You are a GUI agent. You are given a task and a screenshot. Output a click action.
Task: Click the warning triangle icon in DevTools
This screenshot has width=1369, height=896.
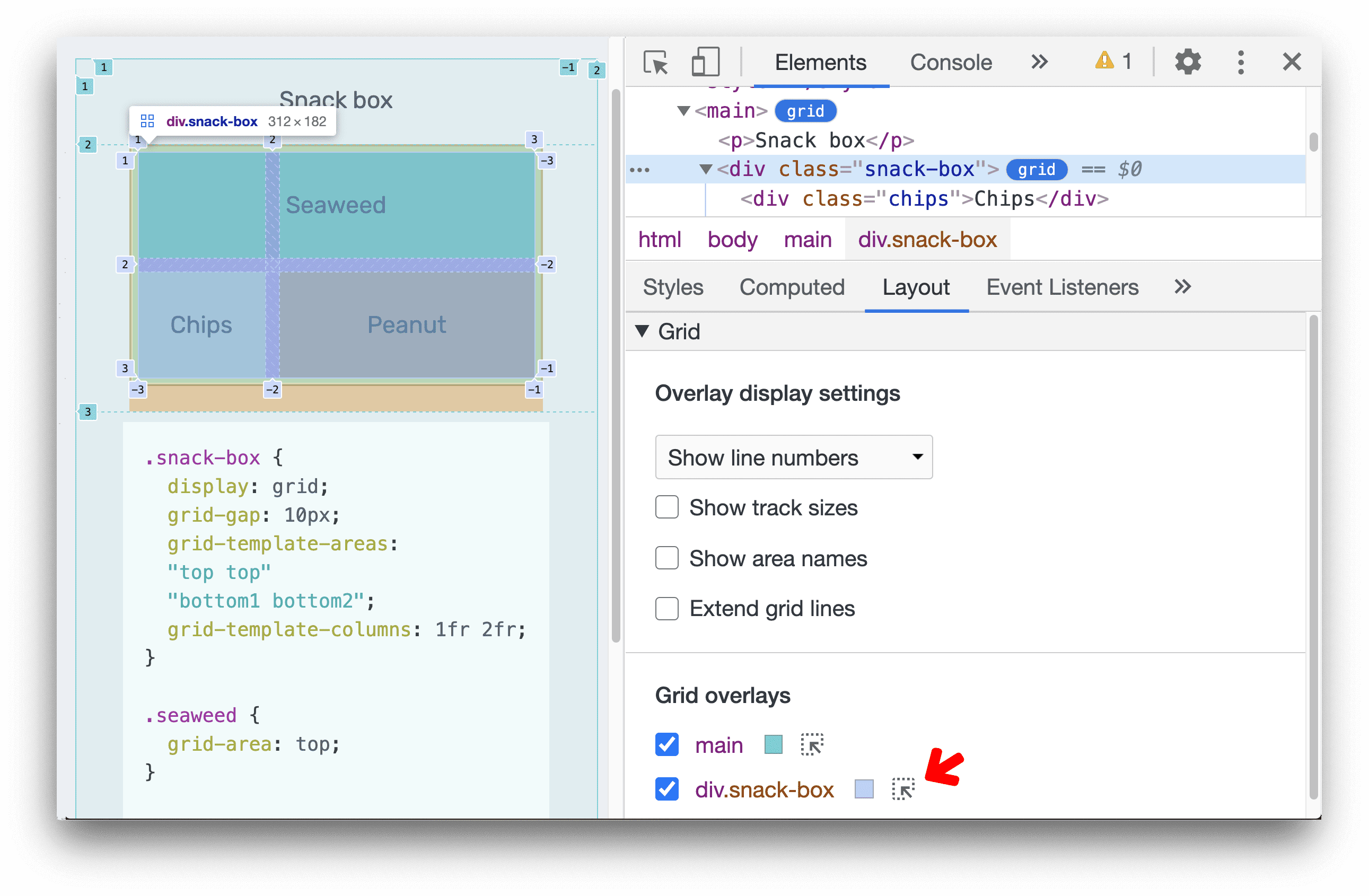pos(1102,62)
